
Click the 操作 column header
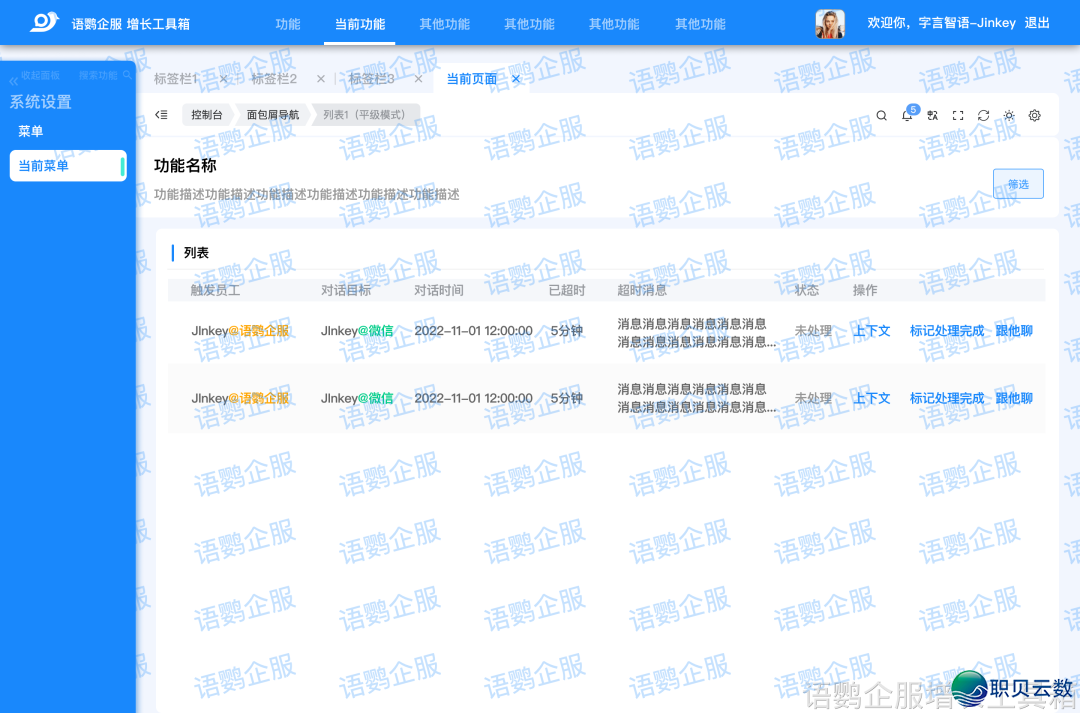coord(865,290)
